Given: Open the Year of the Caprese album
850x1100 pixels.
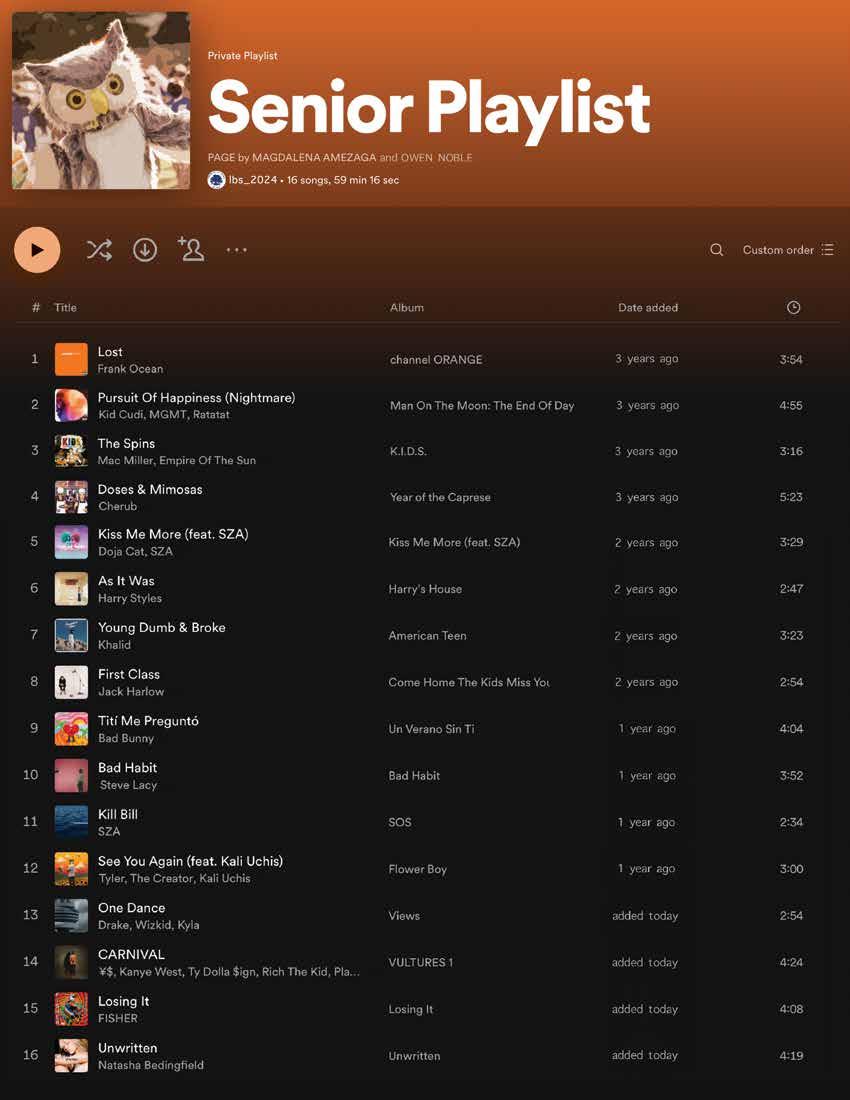Looking at the screenshot, I should coord(440,497).
